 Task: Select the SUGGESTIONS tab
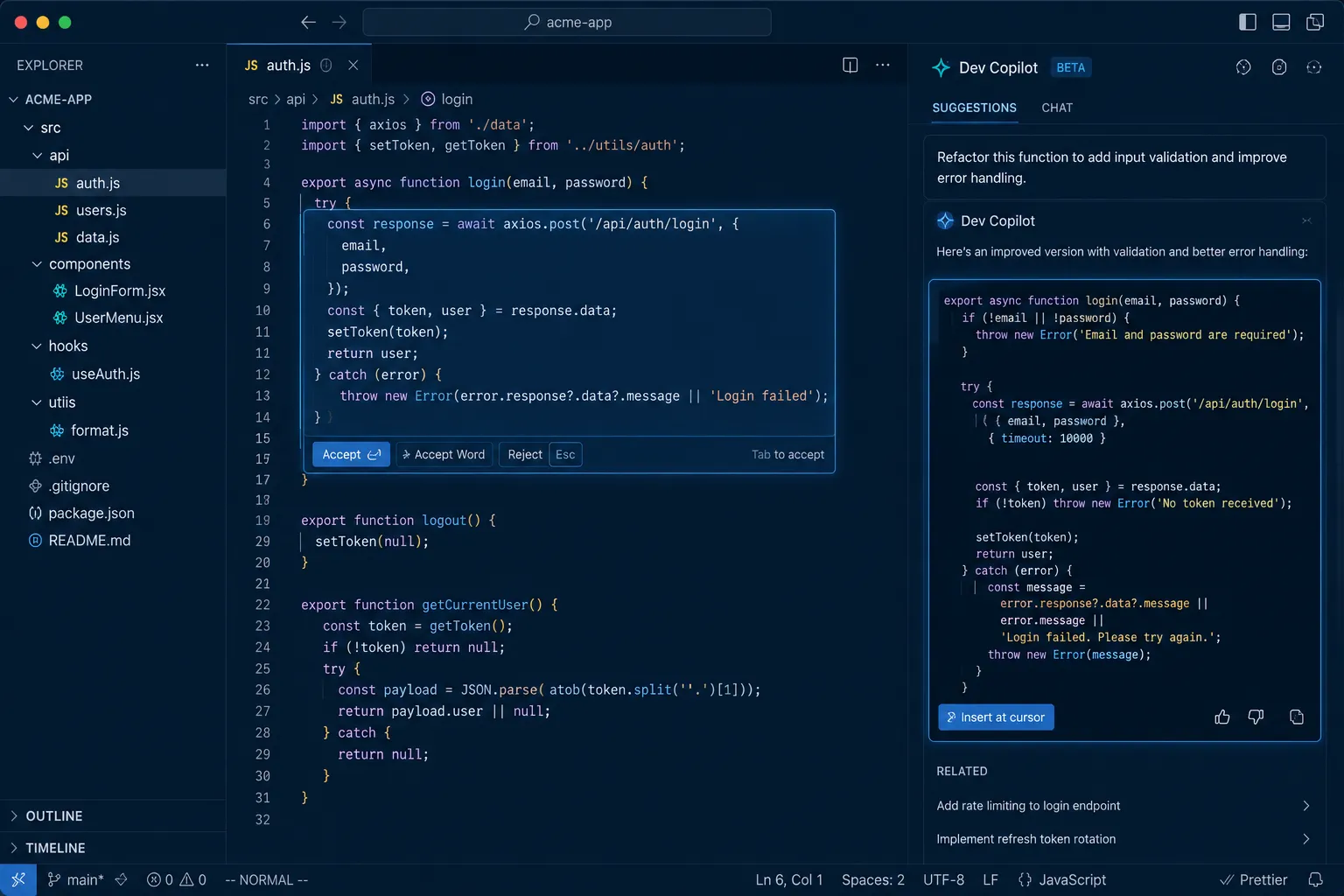(x=975, y=108)
